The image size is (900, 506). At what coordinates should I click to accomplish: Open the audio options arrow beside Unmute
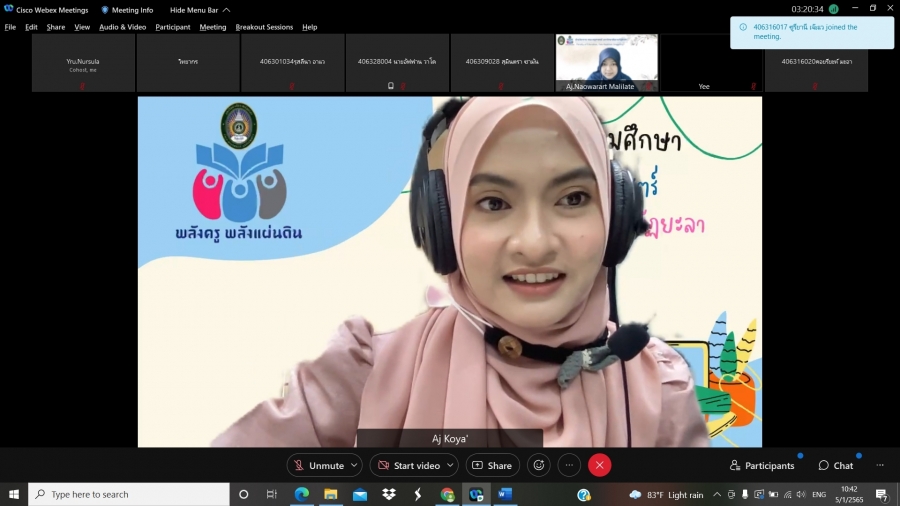click(x=355, y=465)
